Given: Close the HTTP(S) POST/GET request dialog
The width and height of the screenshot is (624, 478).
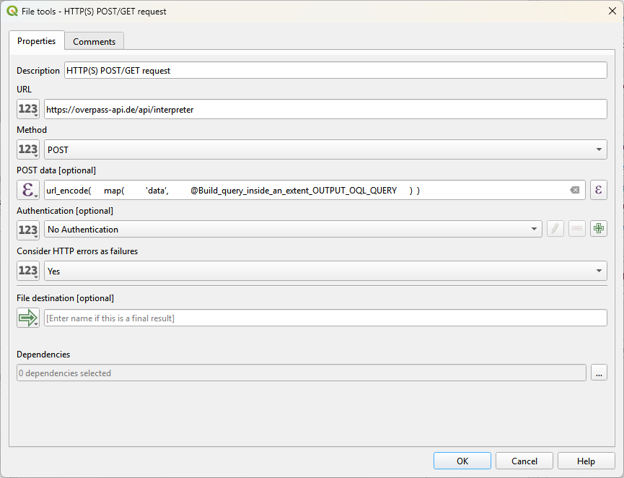Looking at the screenshot, I should tap(612, 11).
